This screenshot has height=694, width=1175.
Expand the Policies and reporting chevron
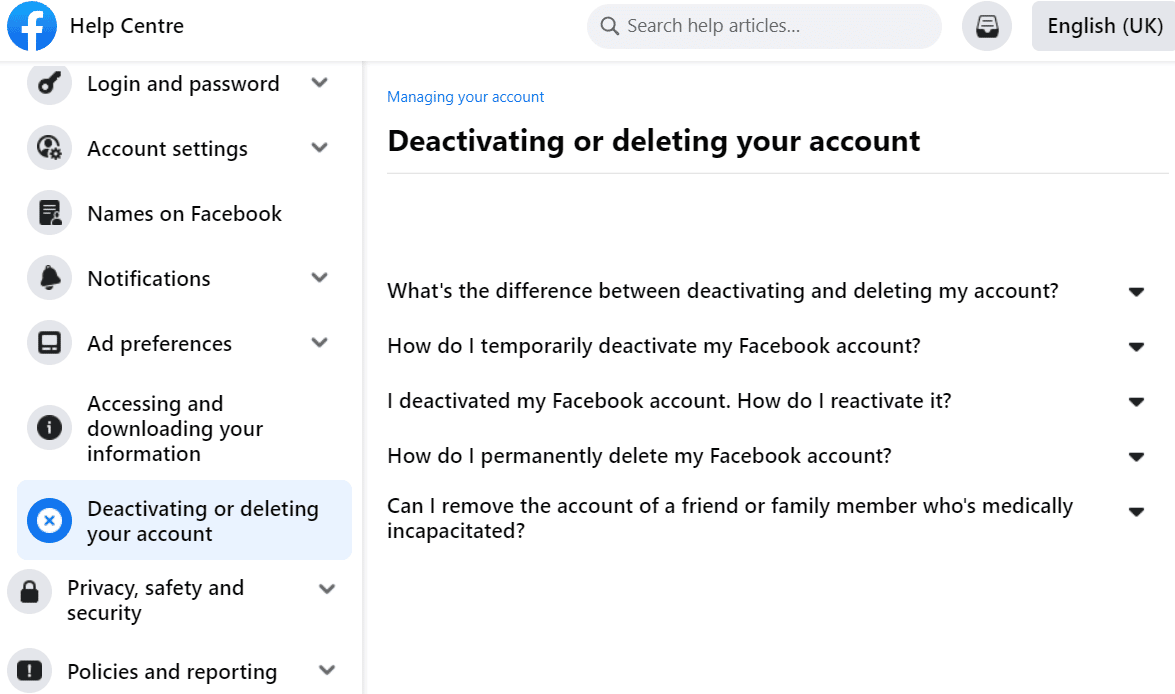pos(327,670)
